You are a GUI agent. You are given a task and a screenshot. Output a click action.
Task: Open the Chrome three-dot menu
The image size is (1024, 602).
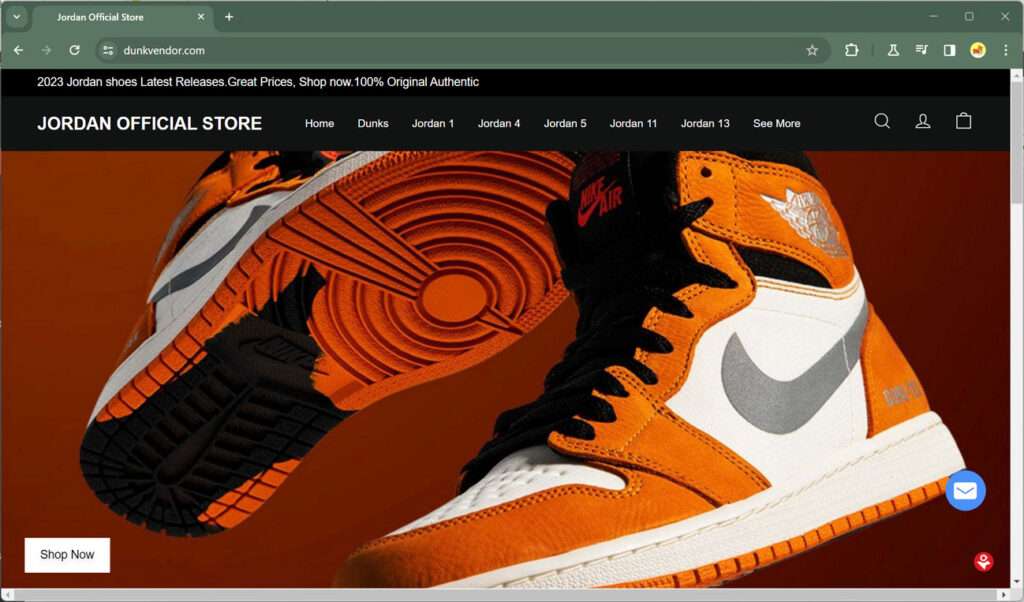[1006, 50]
